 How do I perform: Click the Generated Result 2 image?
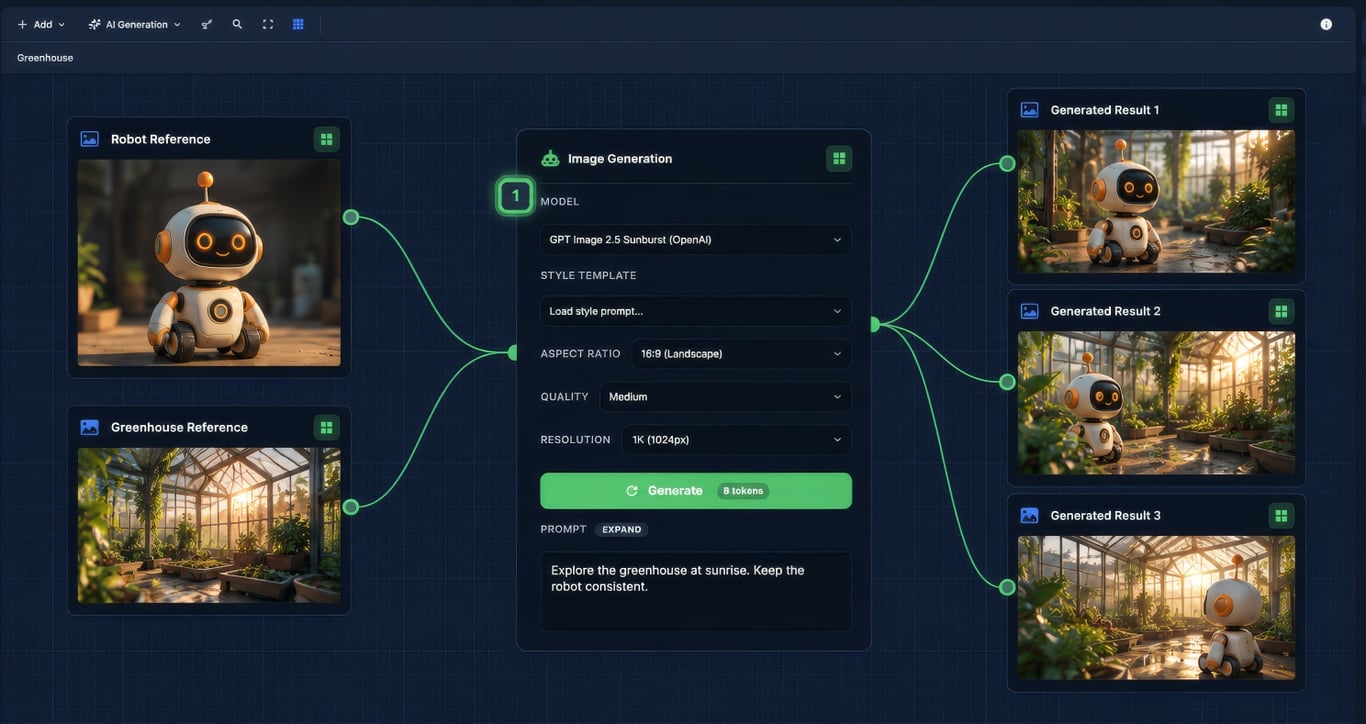[x=1156, y=403]
